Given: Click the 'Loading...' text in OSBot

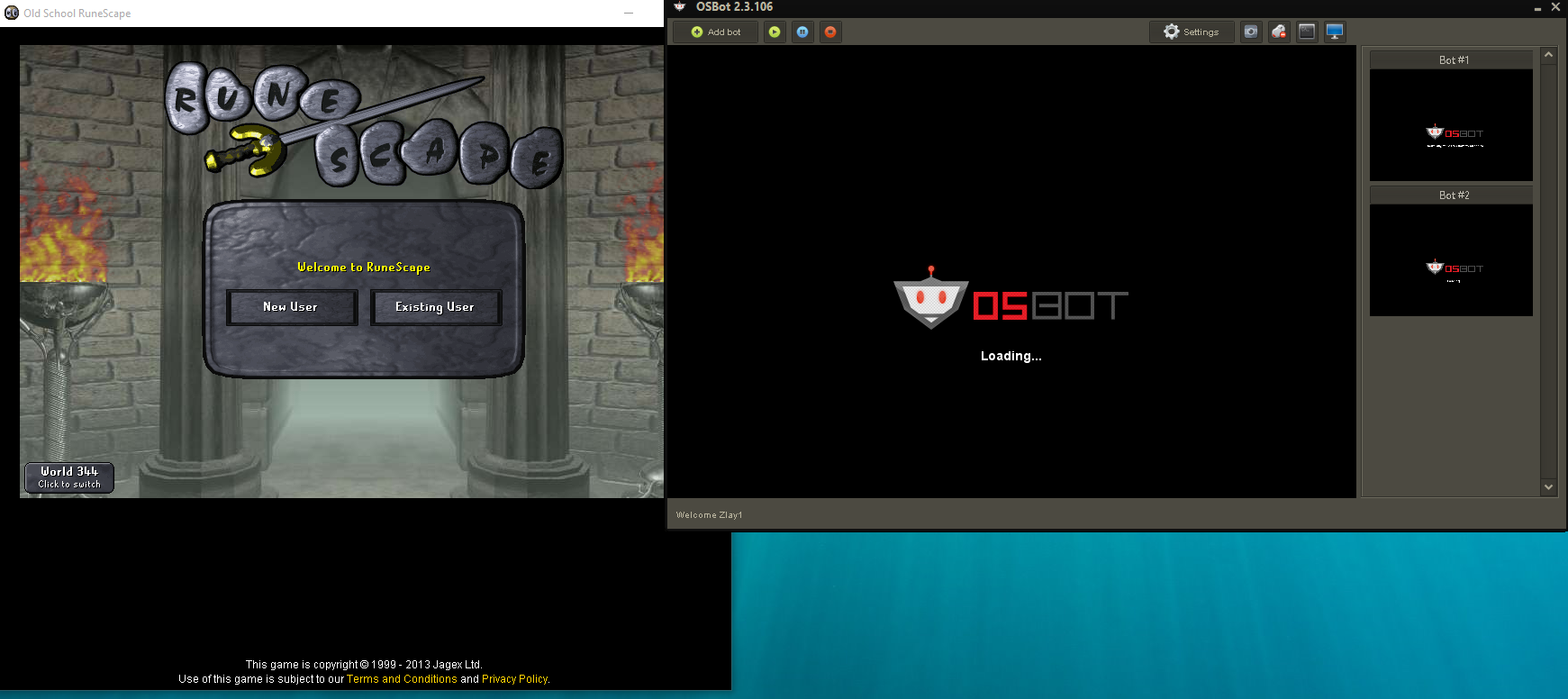Looking at the screenshot, I should 1011,356.
